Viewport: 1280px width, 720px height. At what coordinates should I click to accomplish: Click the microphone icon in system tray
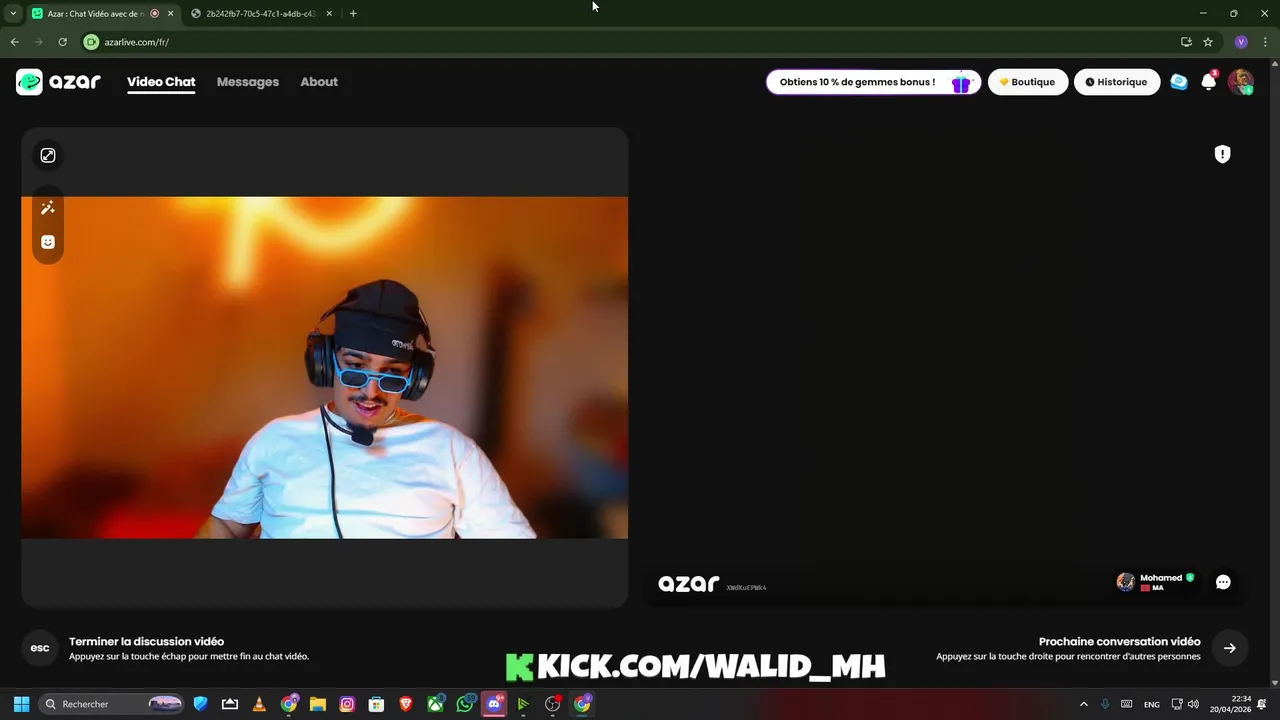(x=1105, y=704)
